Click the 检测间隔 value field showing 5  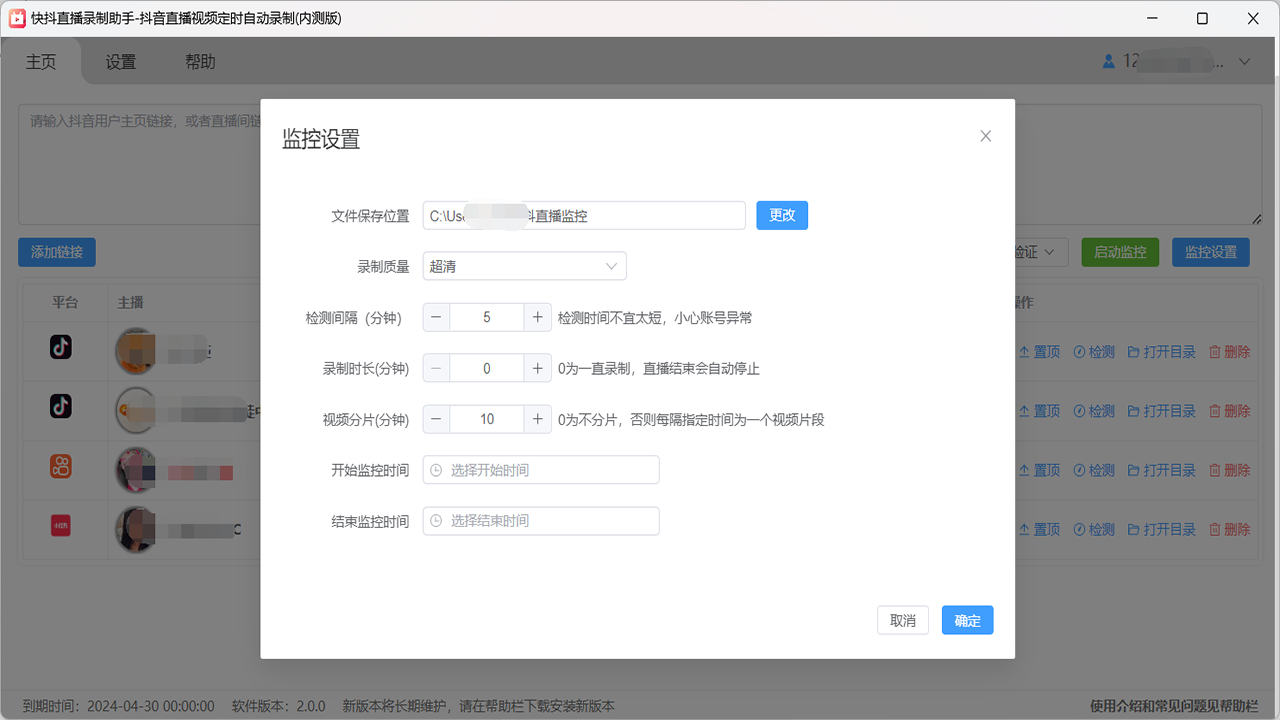pos(487,317)
